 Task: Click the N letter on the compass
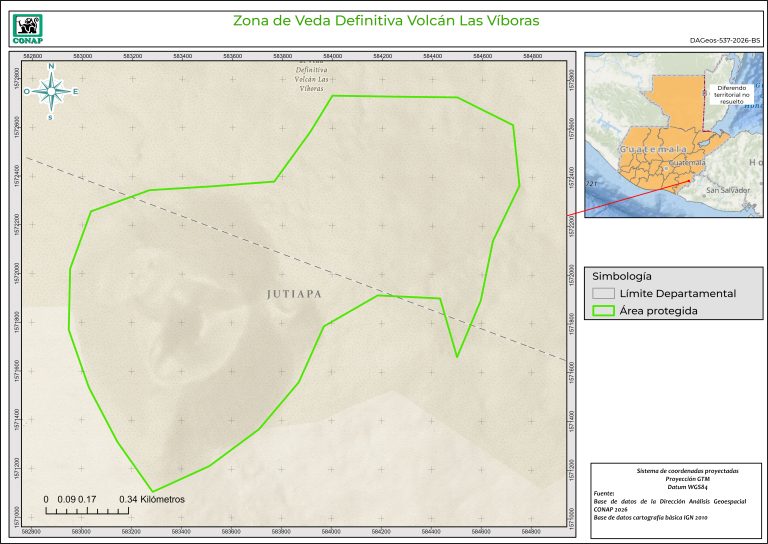51,67
